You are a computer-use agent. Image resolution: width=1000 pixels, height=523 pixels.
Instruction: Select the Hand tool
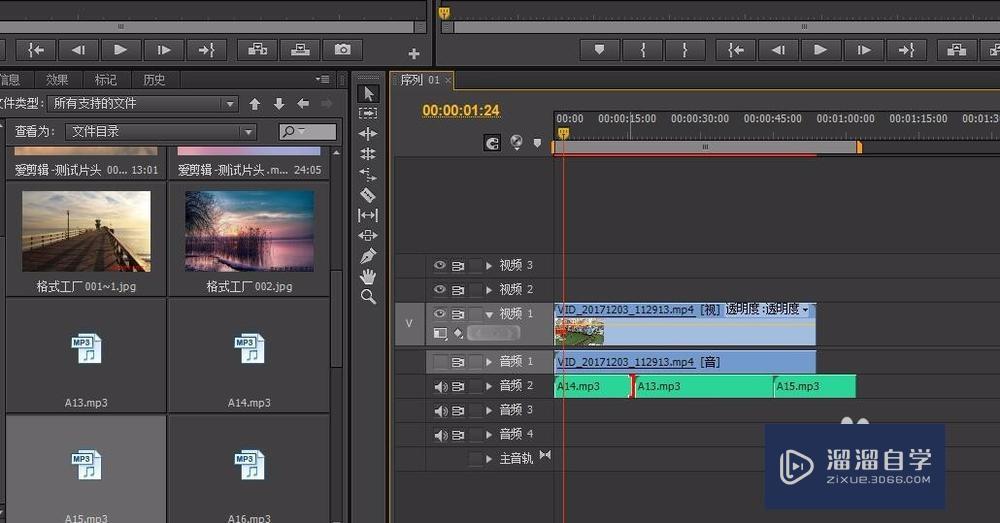[368, 276]
